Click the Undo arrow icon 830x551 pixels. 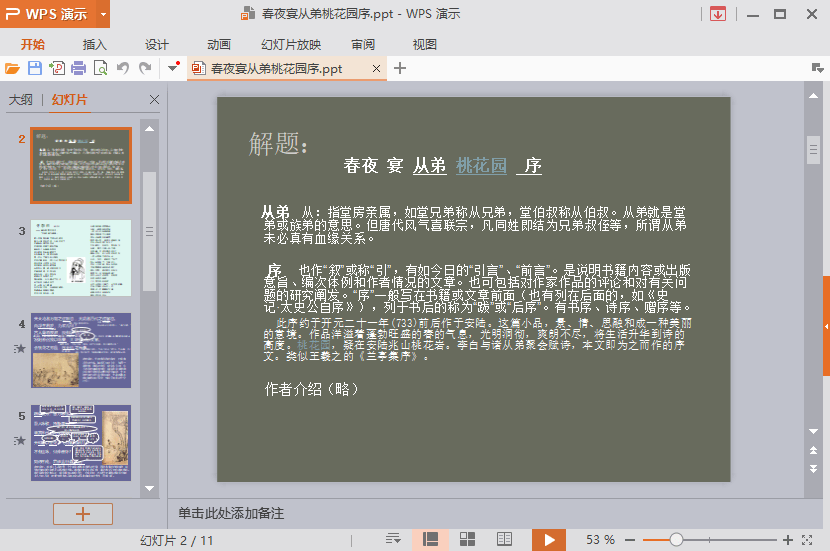click(x=122, y=68)
